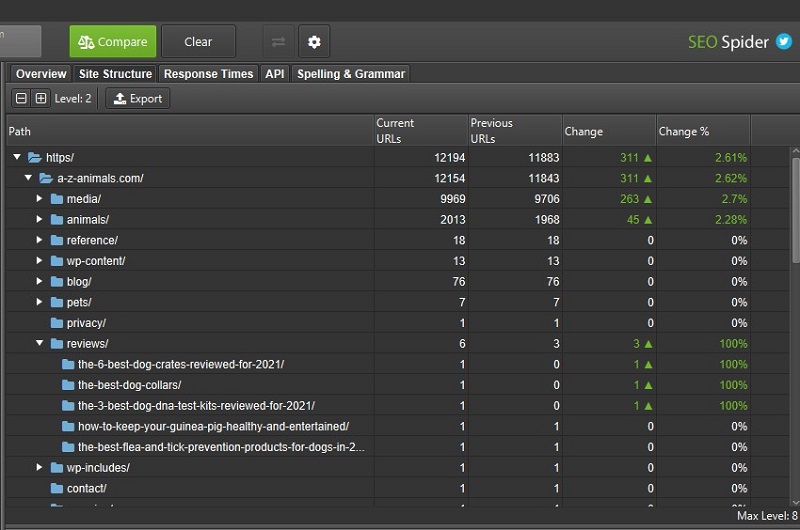Click the Export button

pos(138,98)
